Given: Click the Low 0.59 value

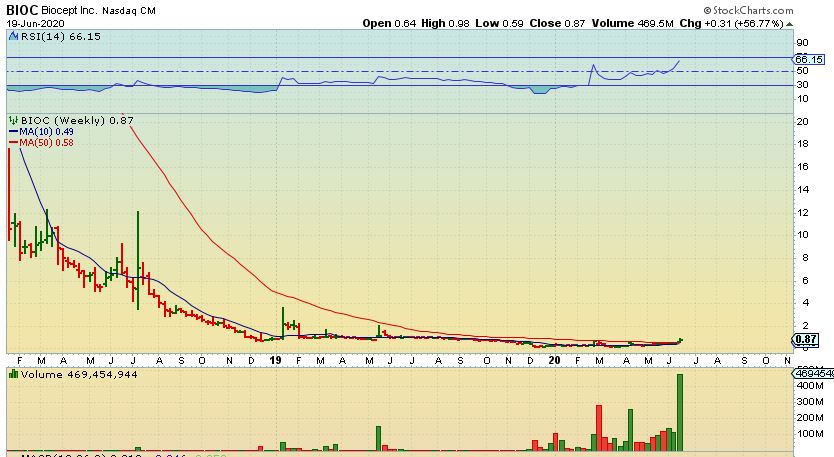Looking at the screenshot, I should [499, 23].
